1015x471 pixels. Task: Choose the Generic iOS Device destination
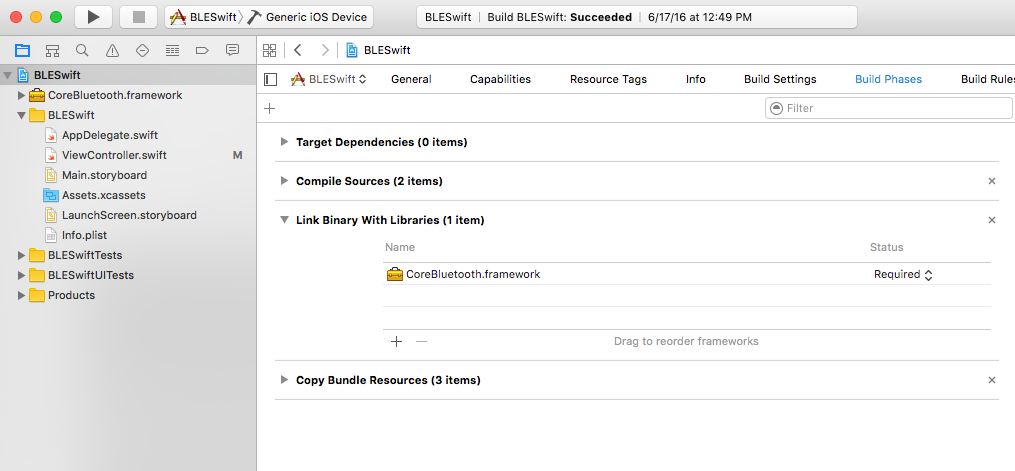point(308,17)
